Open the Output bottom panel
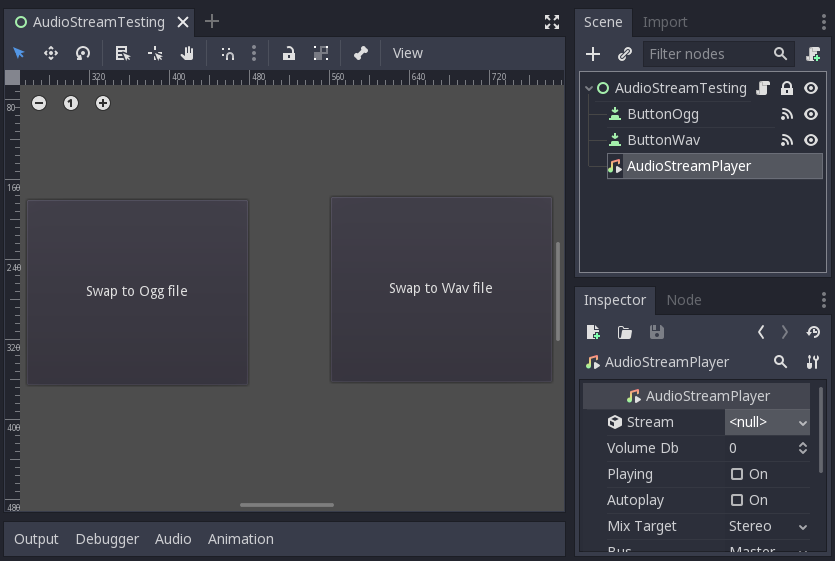This screenshot has height=561, width=835. pyautogui.click(x=36, y=539)
